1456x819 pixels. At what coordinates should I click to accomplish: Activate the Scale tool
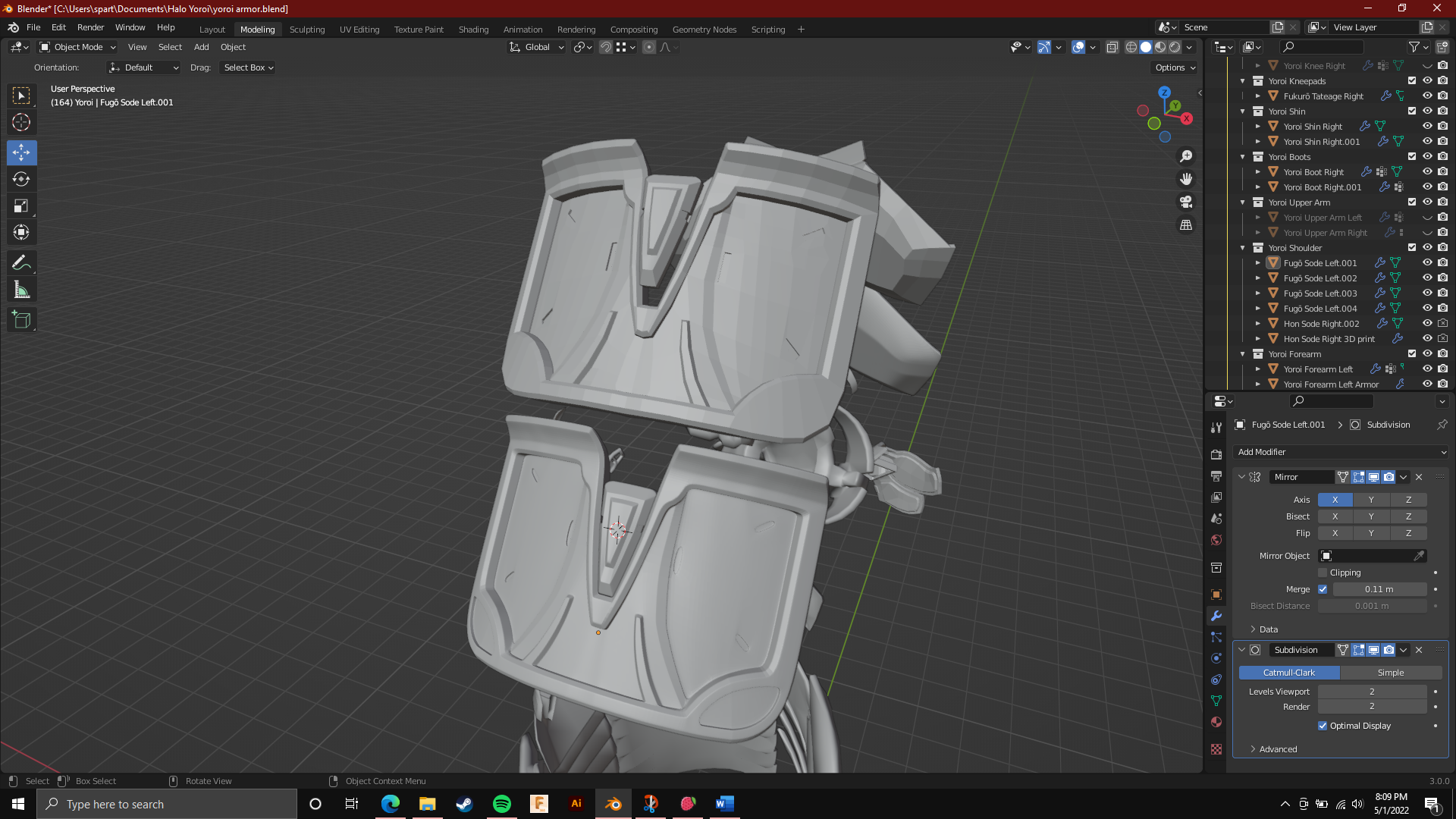[x=21, y=206]
